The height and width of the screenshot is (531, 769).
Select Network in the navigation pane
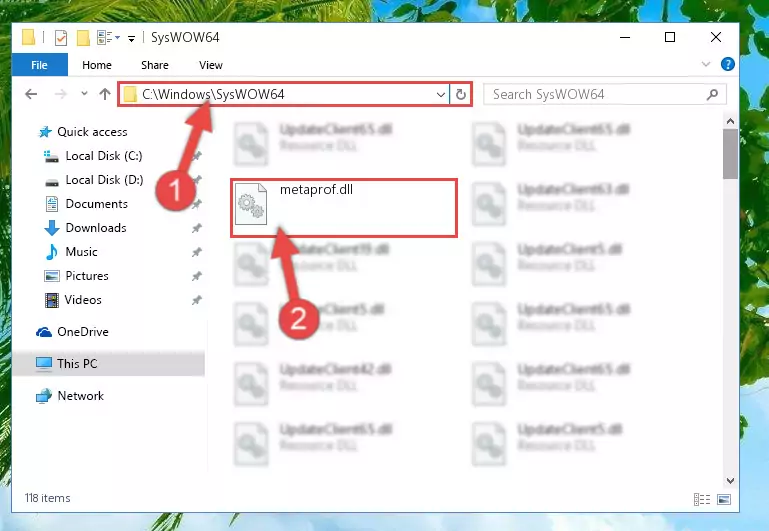point(80,396)
